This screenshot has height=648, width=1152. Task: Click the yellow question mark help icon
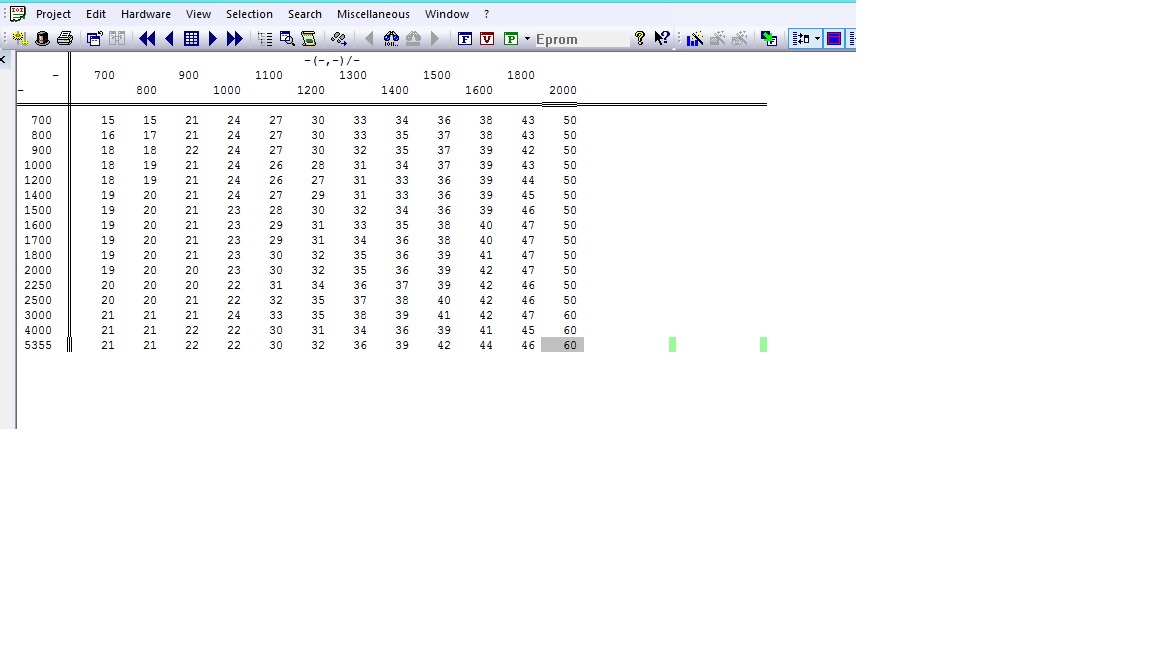coord(640,38)
